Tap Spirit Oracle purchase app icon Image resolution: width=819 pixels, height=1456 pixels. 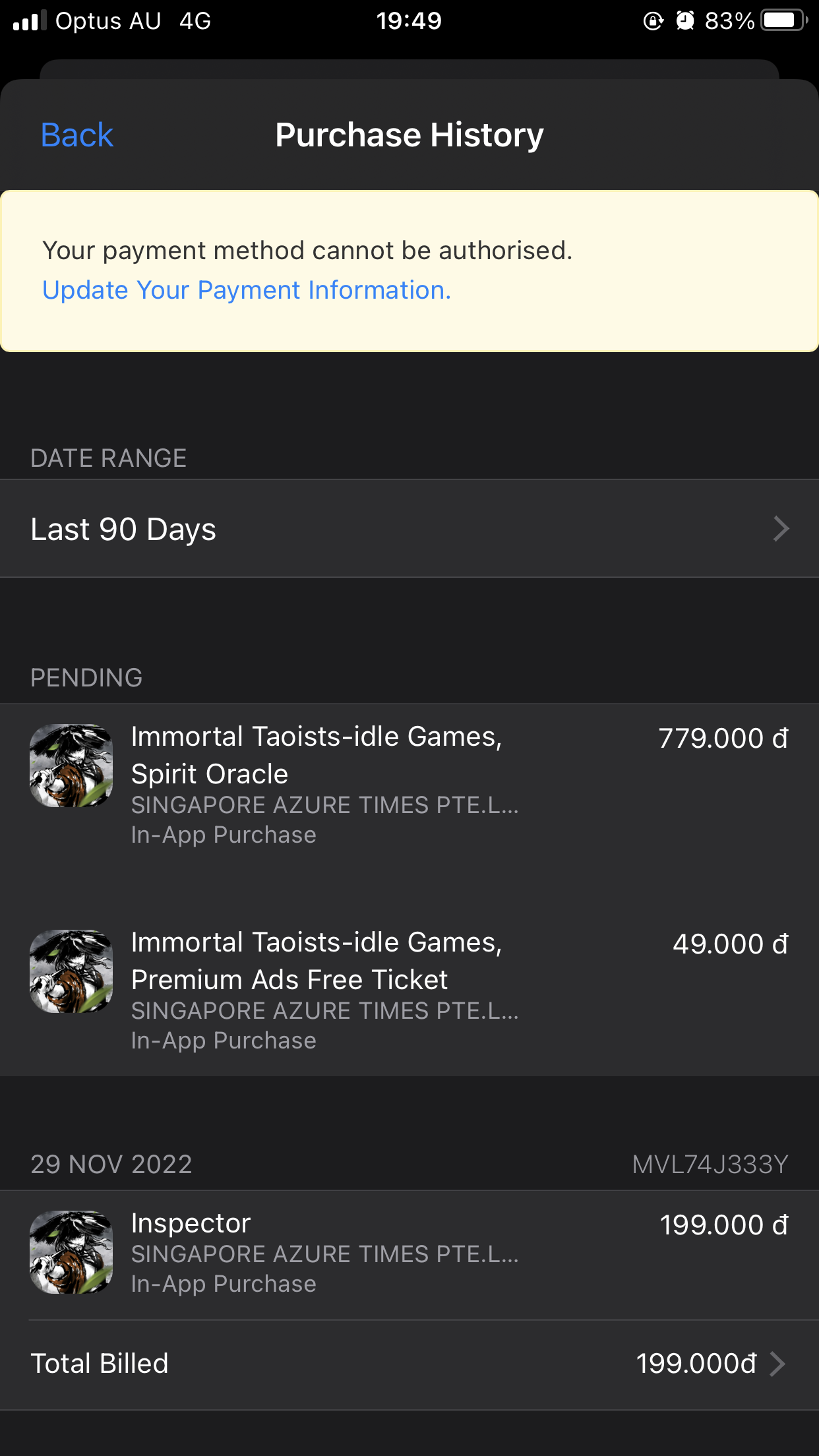tap(71, 766)
